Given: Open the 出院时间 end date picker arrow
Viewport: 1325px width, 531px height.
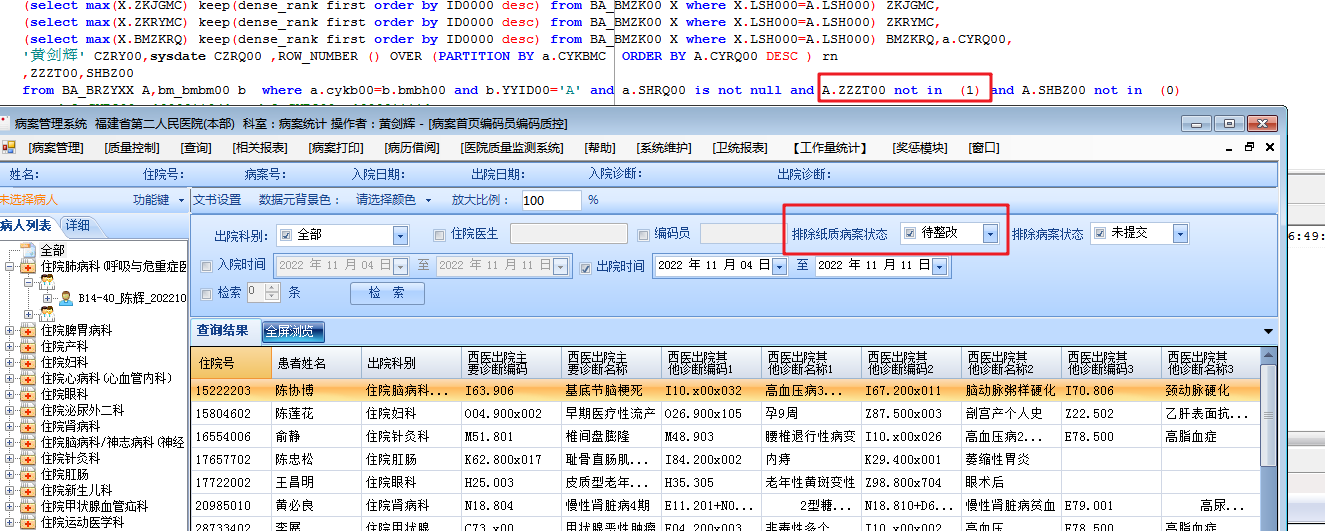Looking at the screenshot, I should (939, 267).
